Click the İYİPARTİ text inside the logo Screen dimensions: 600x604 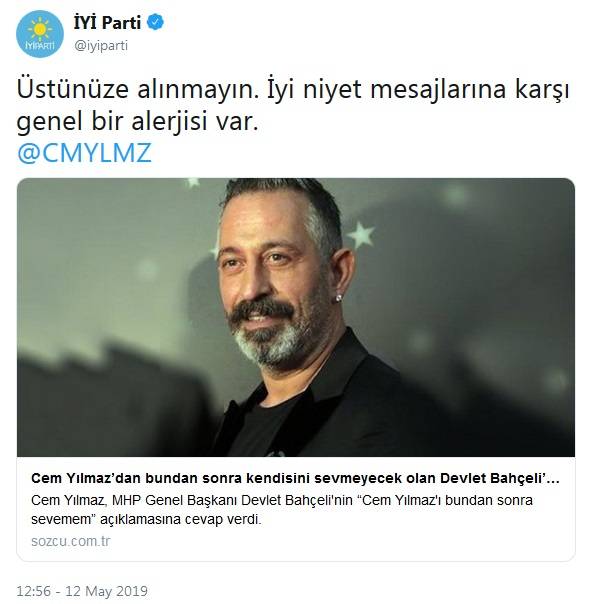click(40, 46)
